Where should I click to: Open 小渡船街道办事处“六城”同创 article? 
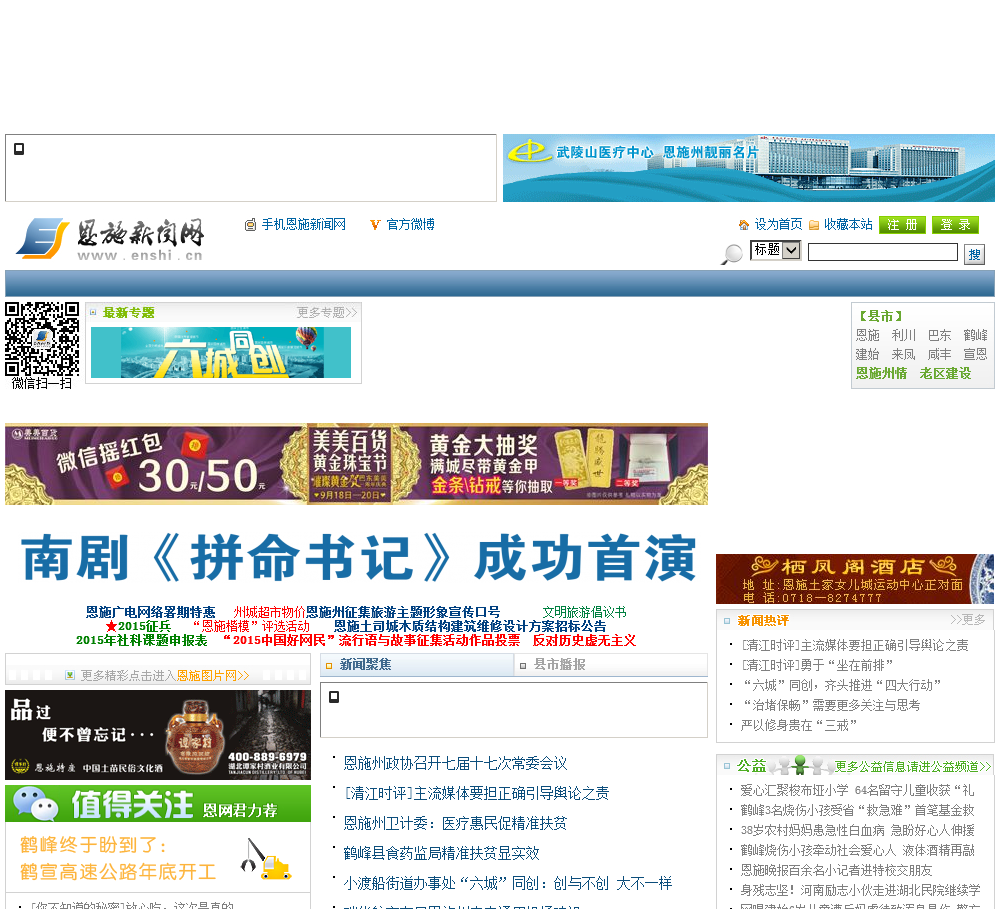508,883
